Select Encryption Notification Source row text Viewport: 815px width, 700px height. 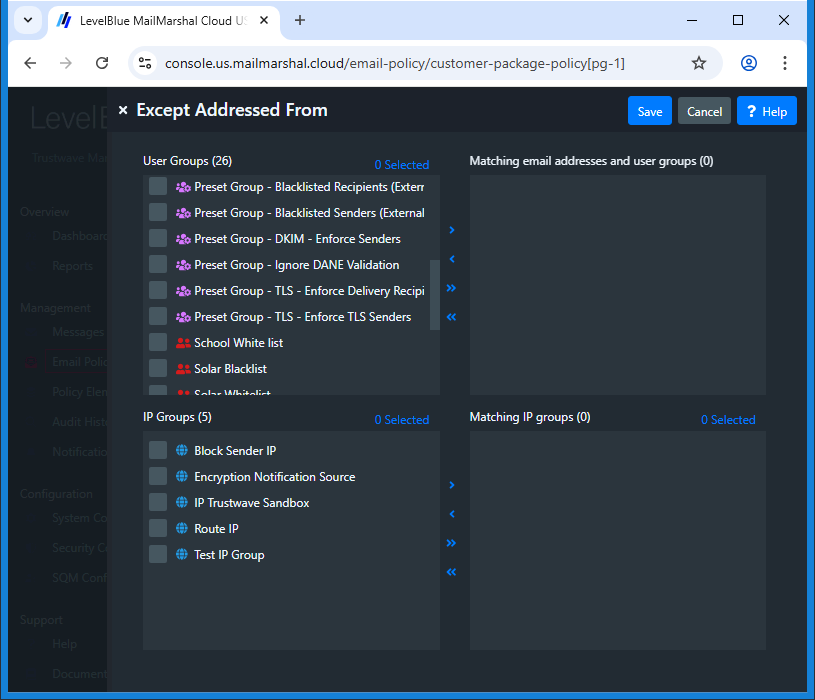(x=275, y=477)
